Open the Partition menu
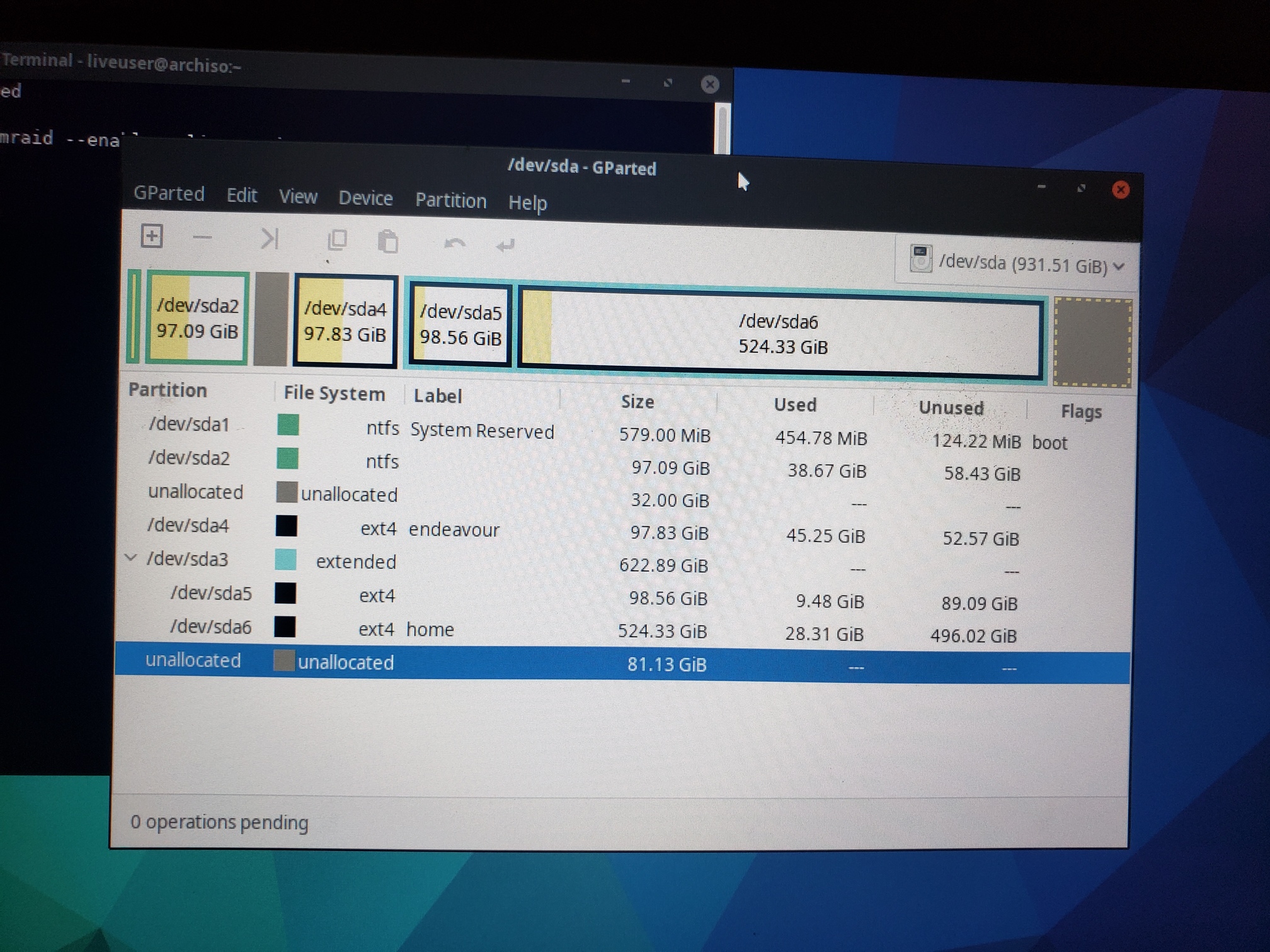 450,200
